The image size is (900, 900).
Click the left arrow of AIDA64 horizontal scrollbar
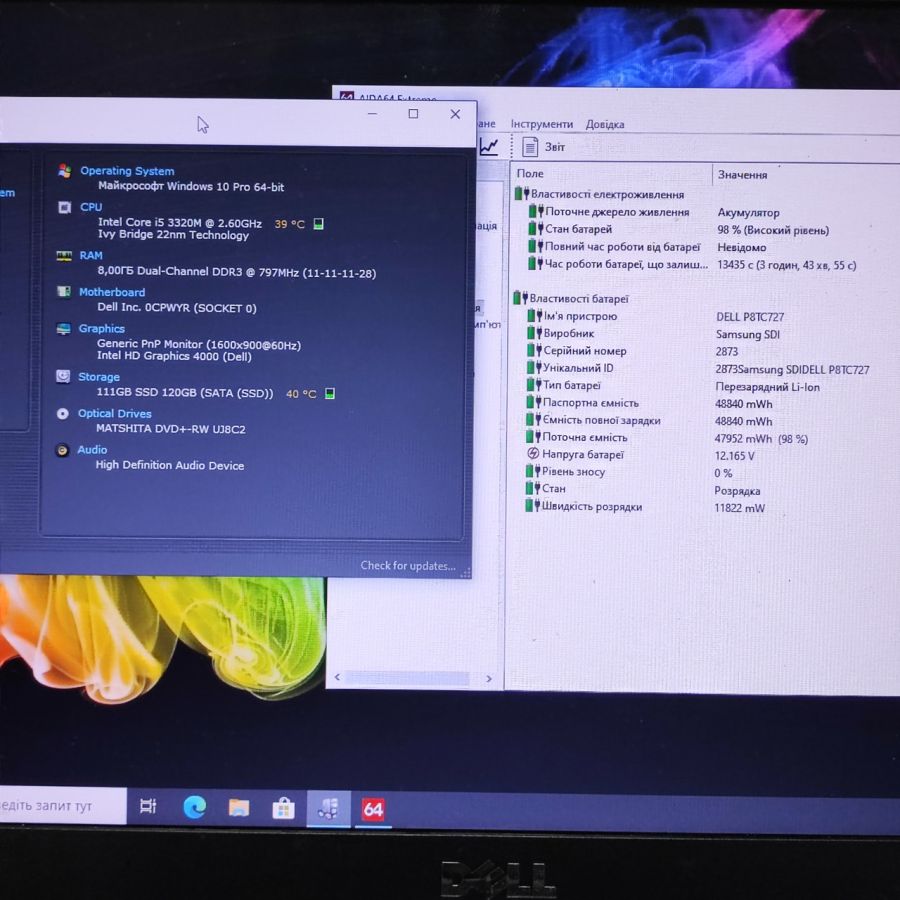click(x=337, y=677)
